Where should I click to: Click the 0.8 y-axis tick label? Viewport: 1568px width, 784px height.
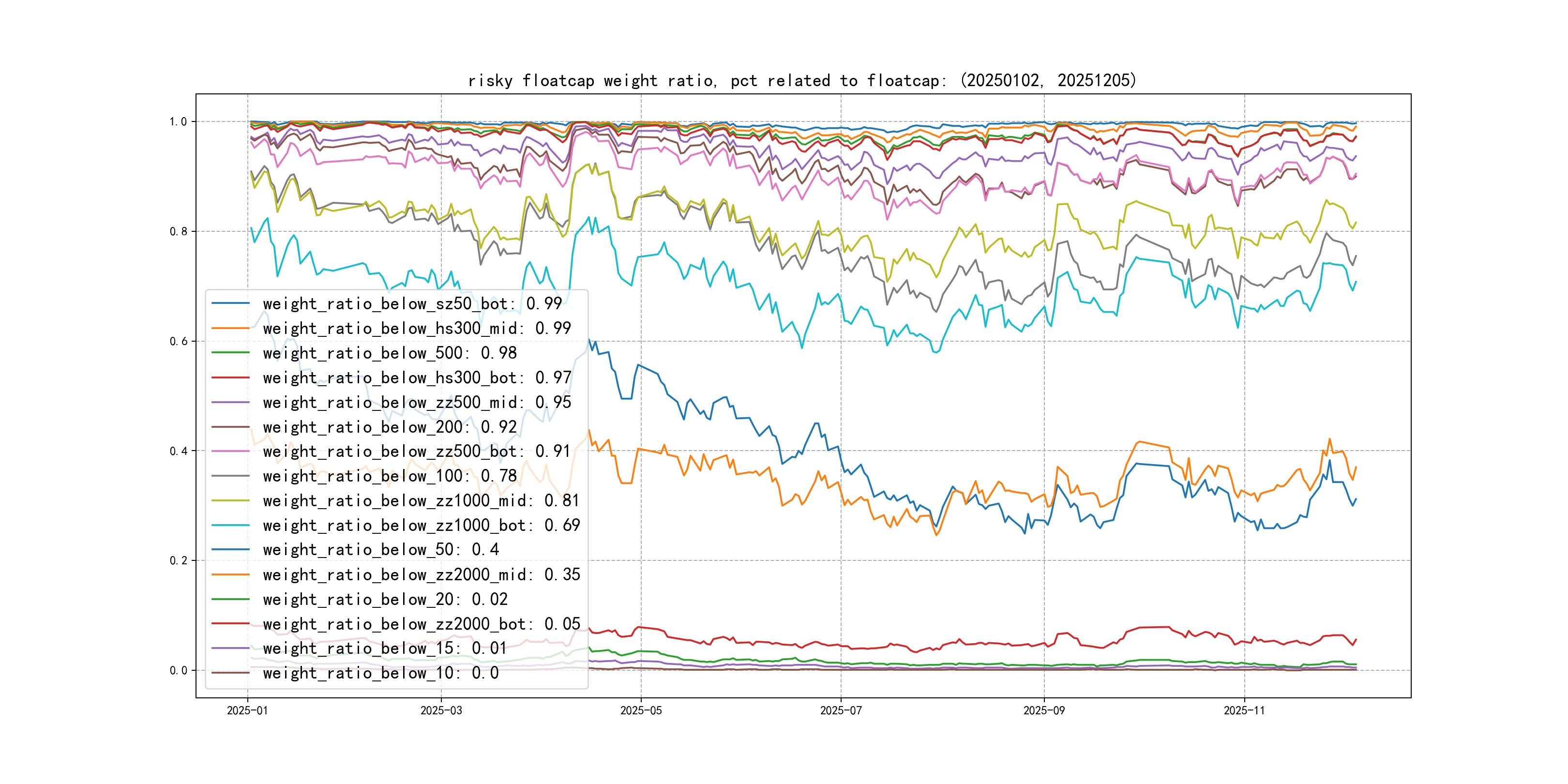tap(179, 231)
